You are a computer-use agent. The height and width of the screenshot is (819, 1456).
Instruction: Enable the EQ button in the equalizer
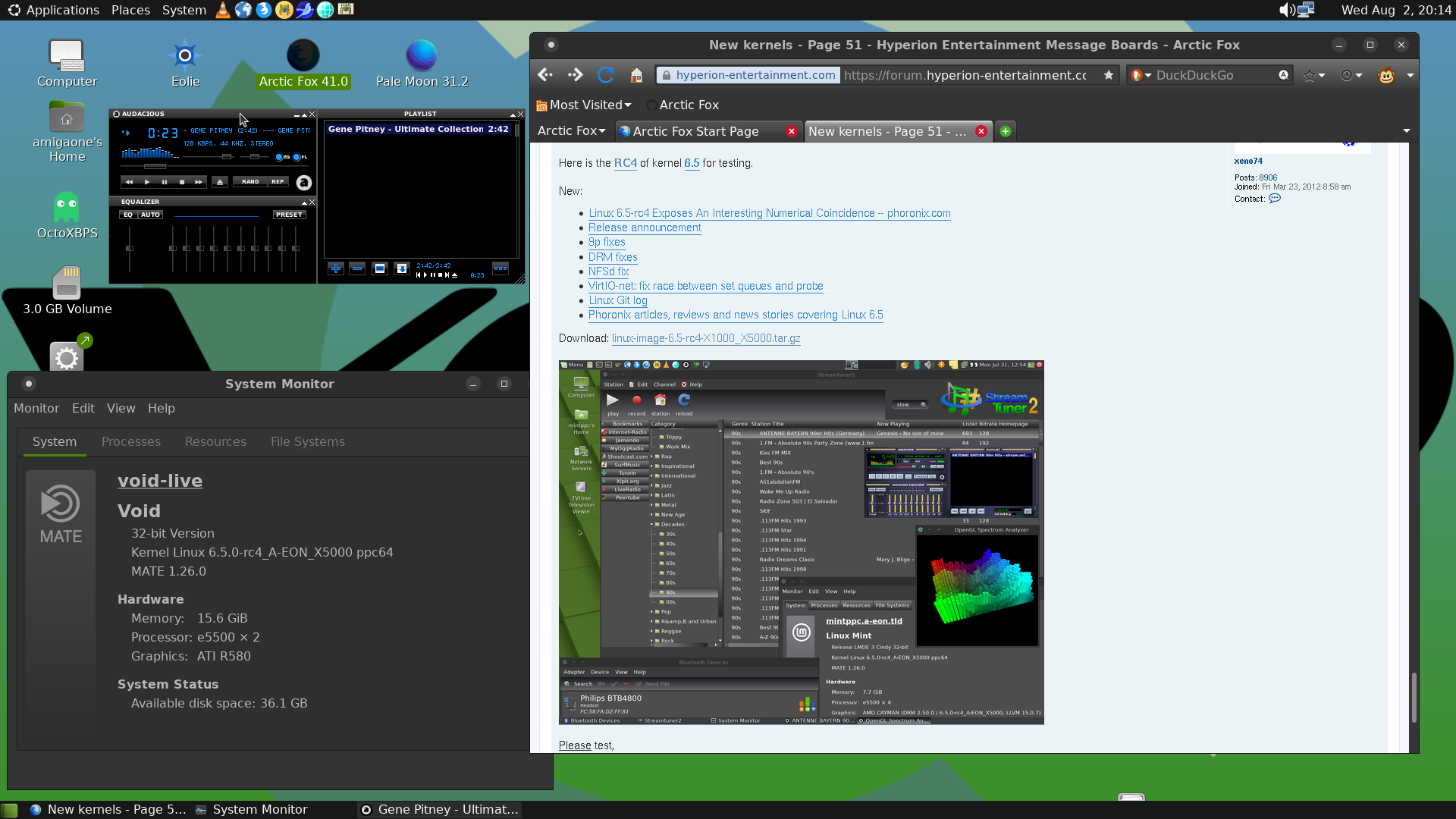(x=128, y=215)
